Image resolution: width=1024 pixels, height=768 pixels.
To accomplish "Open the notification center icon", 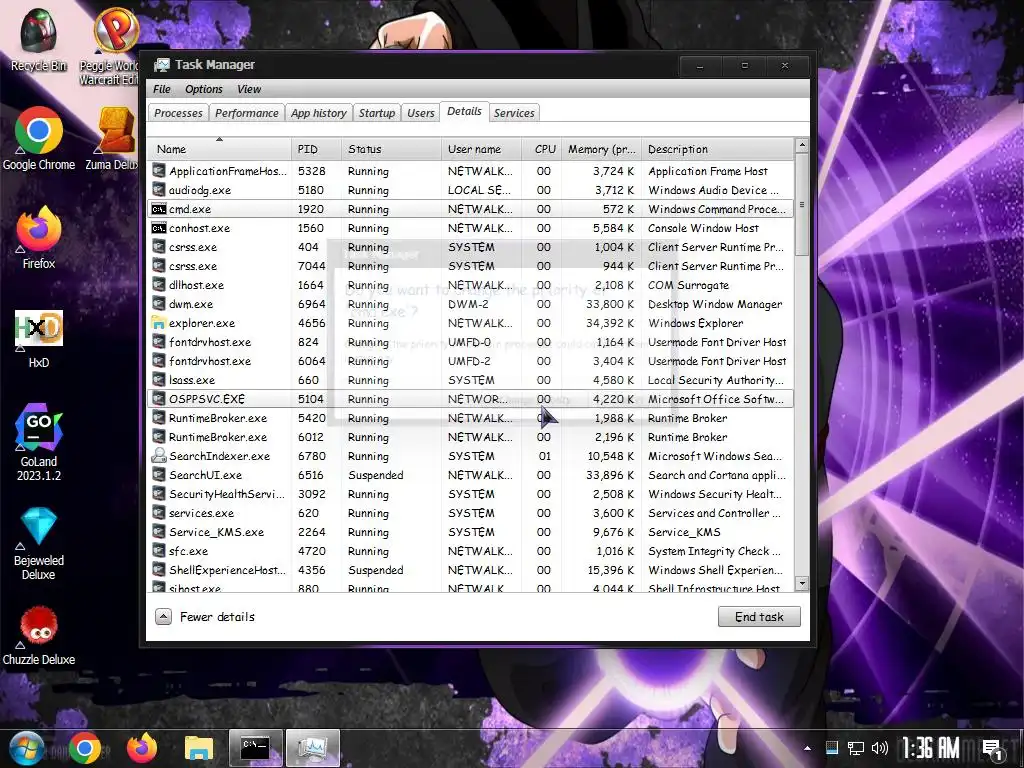I will (x=993, y=749).
